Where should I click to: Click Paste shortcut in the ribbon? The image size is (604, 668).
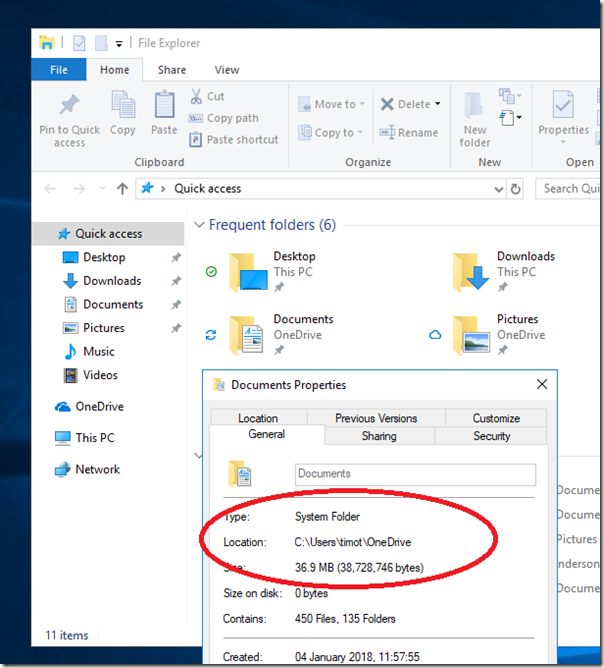click(234, 139)
